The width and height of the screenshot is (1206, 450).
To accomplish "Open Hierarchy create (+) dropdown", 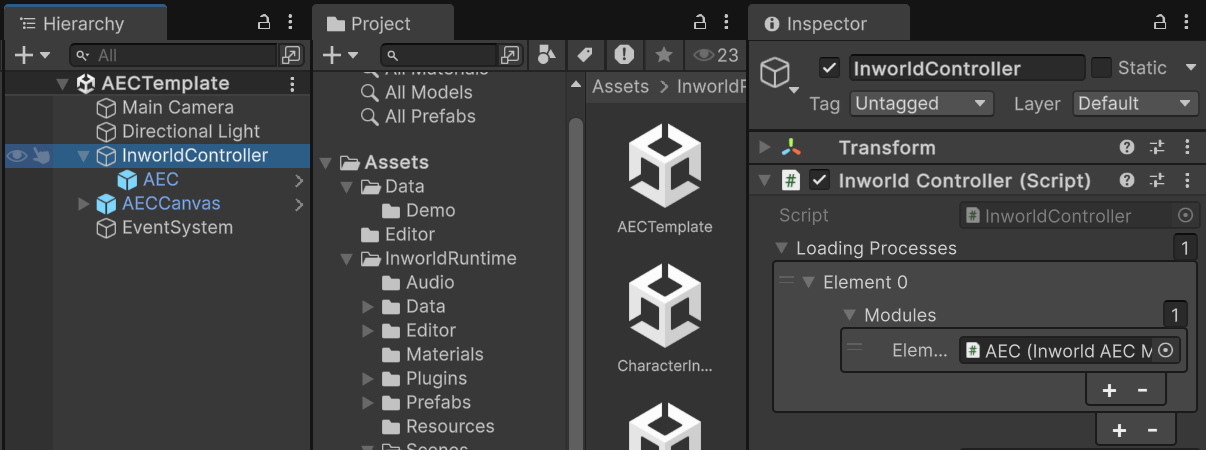I will pyautogui.click(x=32, y=55).
